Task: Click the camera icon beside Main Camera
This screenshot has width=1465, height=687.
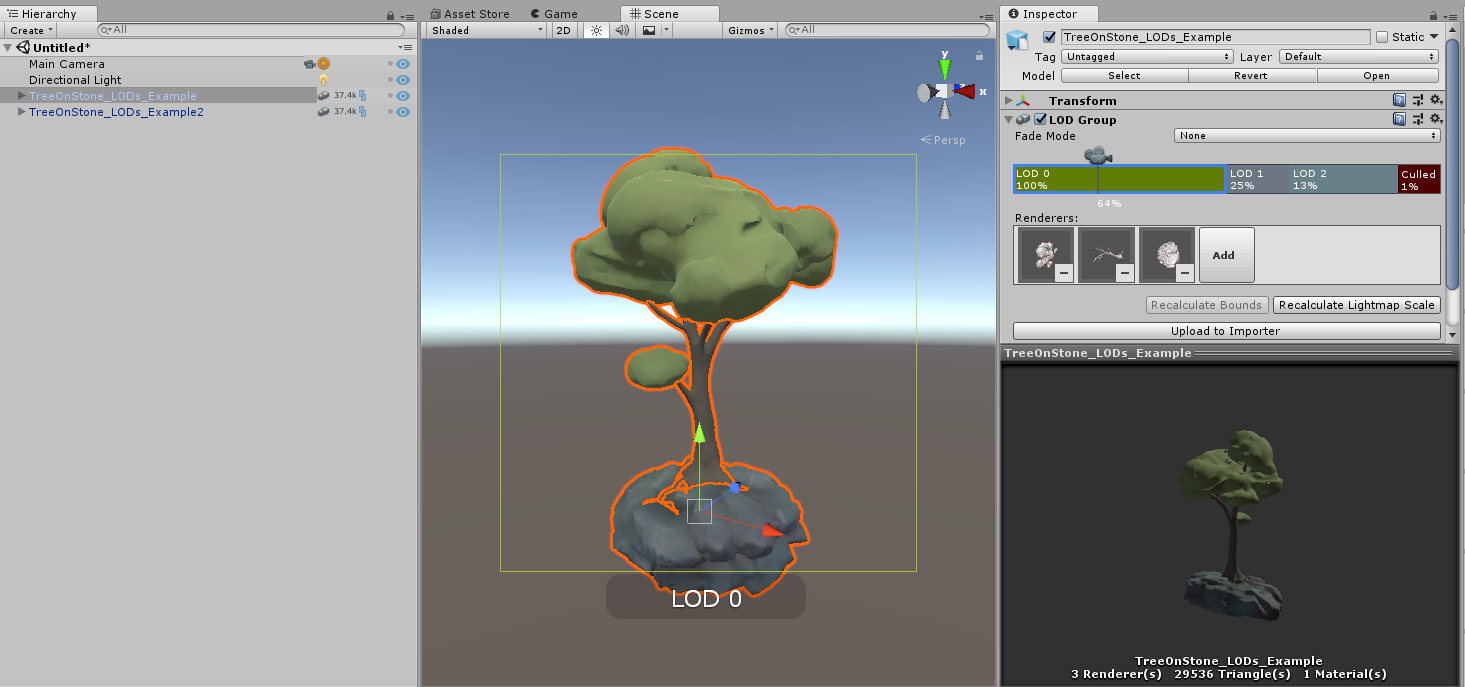Action: coord(310,64)
